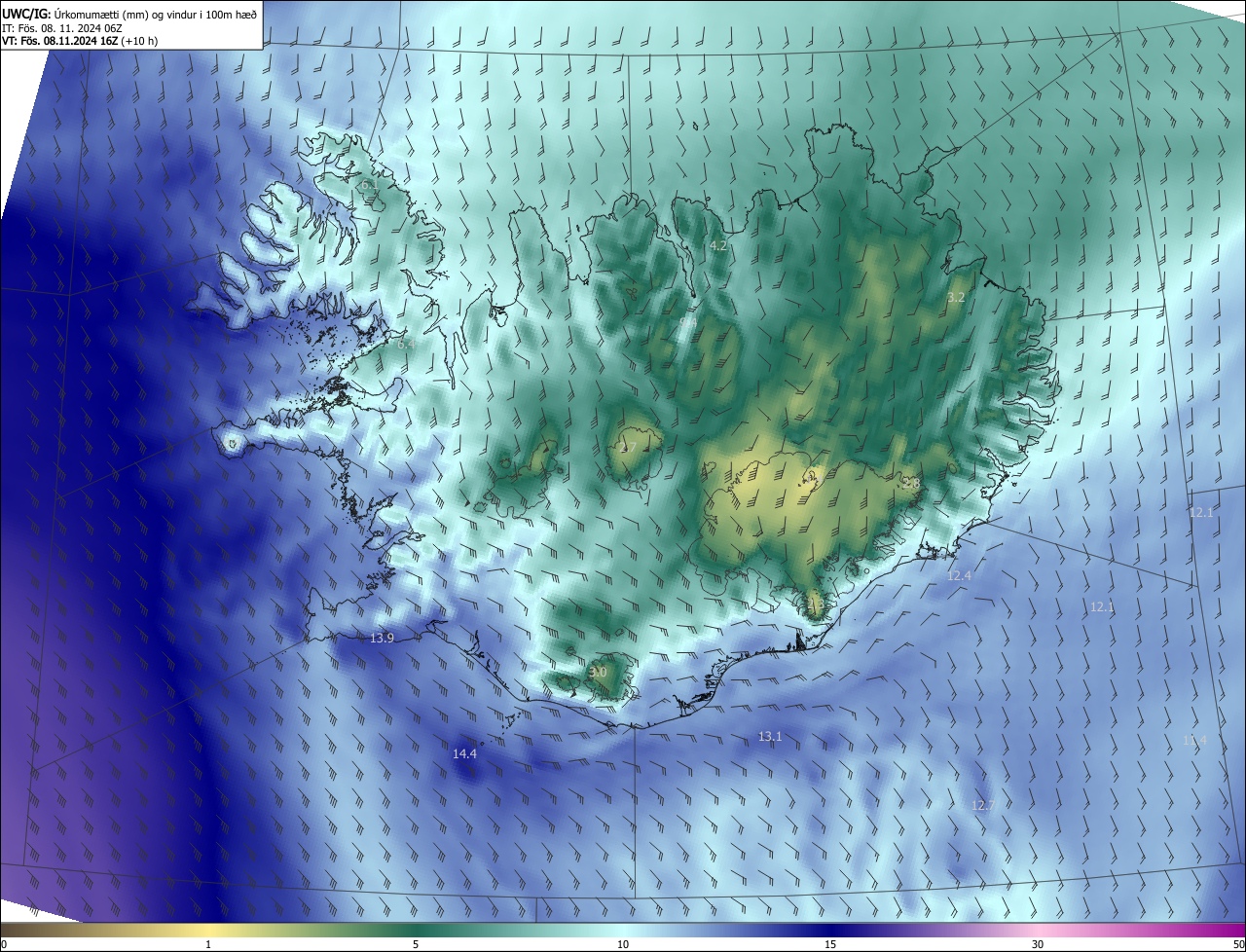The image size is (1246, 952).
Task: Click the 2.8 value on the map
Action: [x=911, y=483]
